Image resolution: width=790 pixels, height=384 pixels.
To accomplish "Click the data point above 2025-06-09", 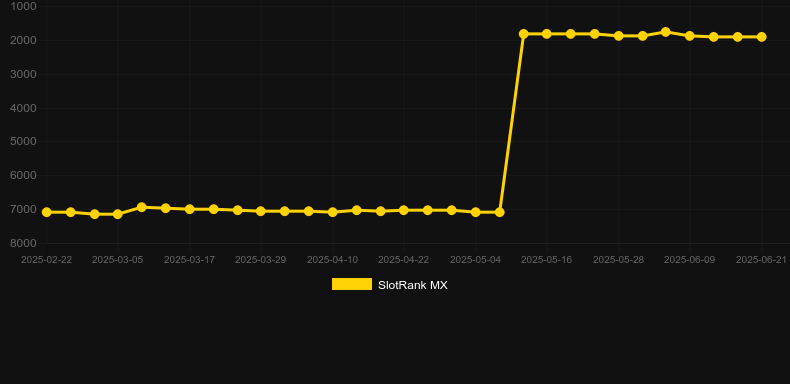I will 690,36.
